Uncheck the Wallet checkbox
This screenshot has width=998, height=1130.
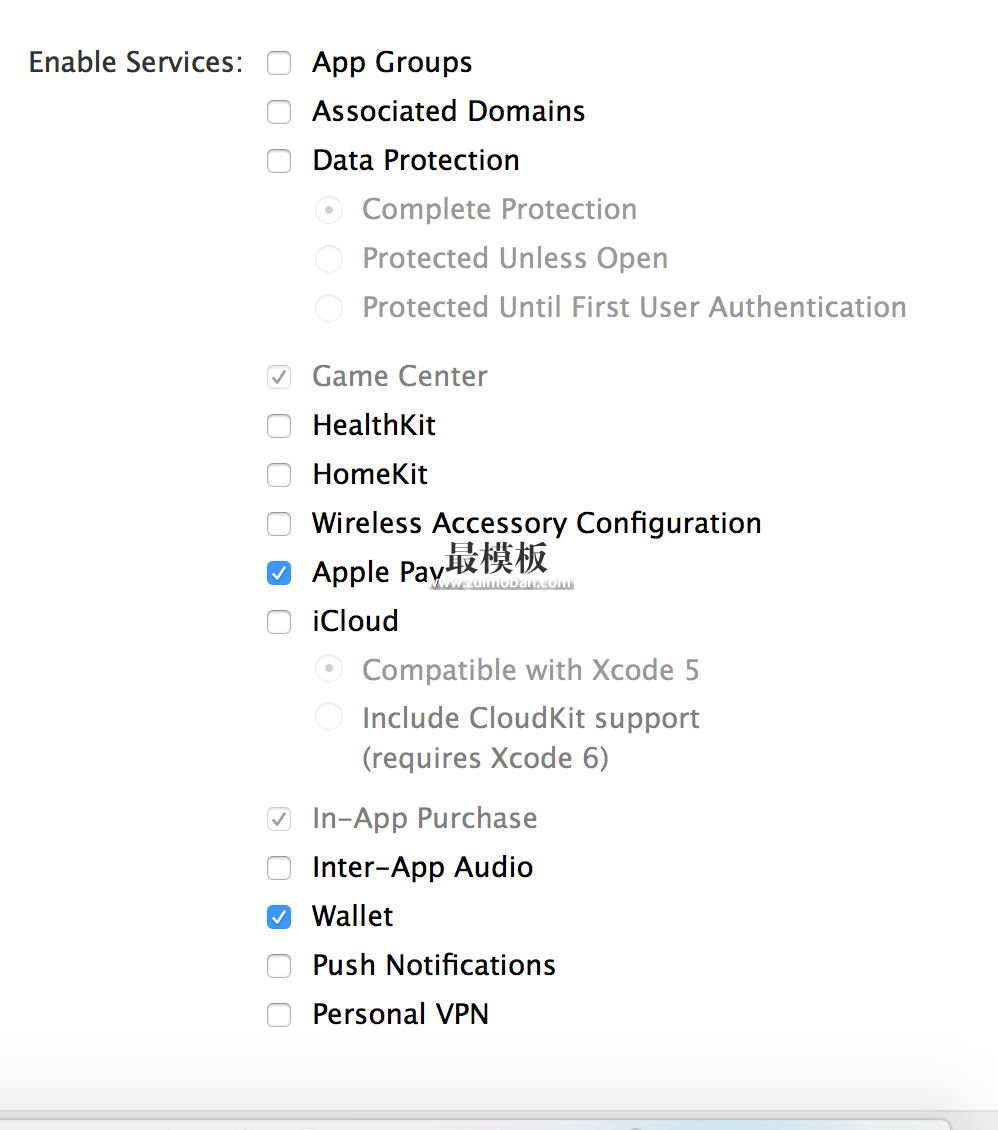279,917
